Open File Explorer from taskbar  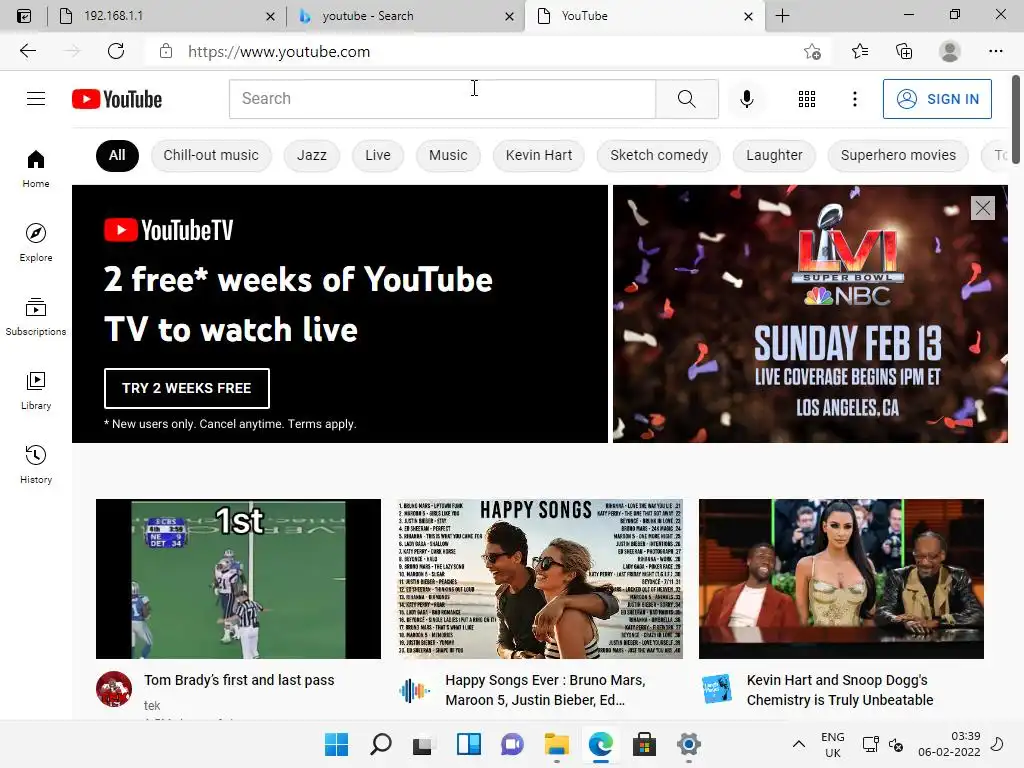click(x=556, y=744)
